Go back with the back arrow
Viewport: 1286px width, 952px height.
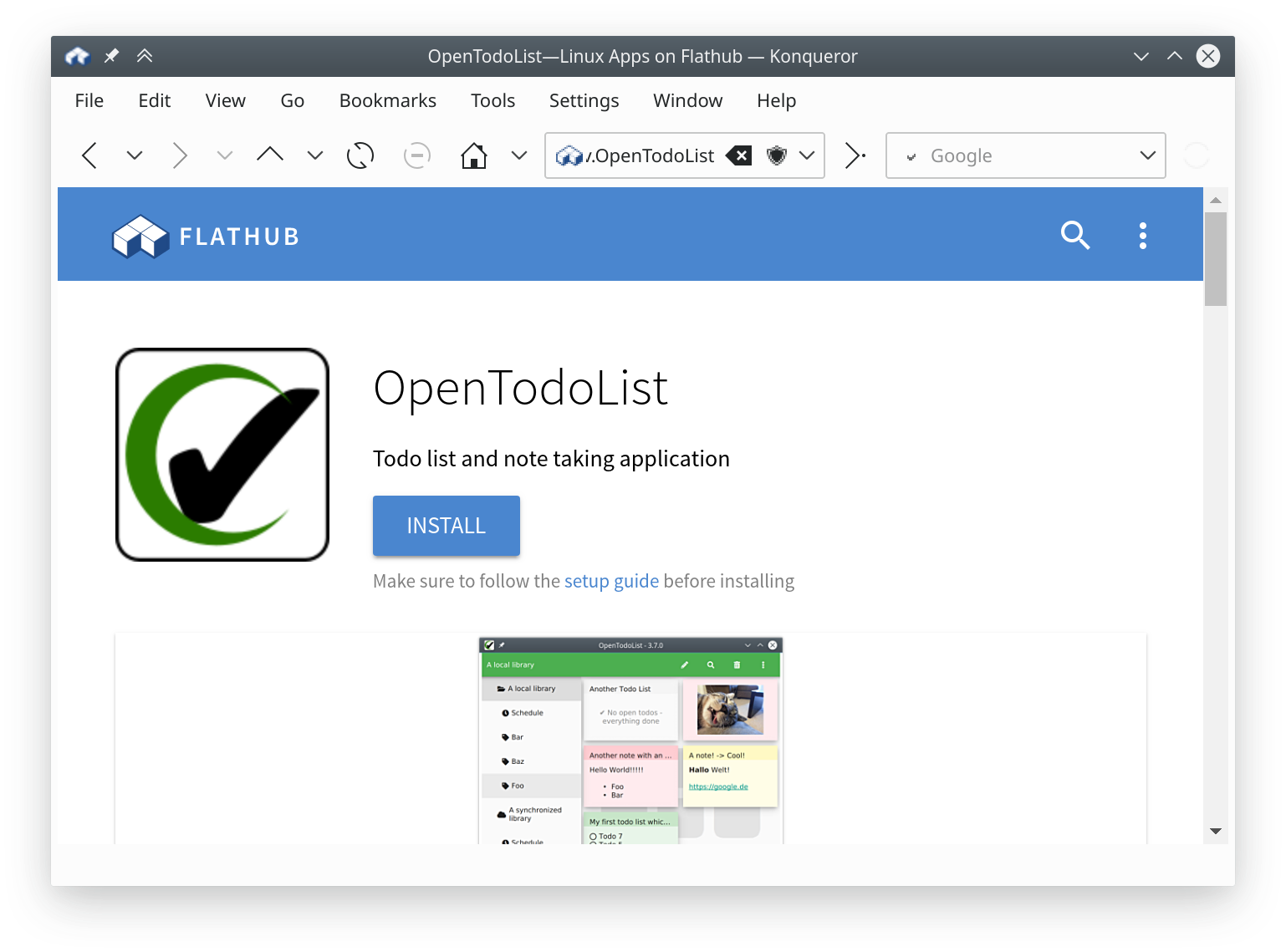89,155
